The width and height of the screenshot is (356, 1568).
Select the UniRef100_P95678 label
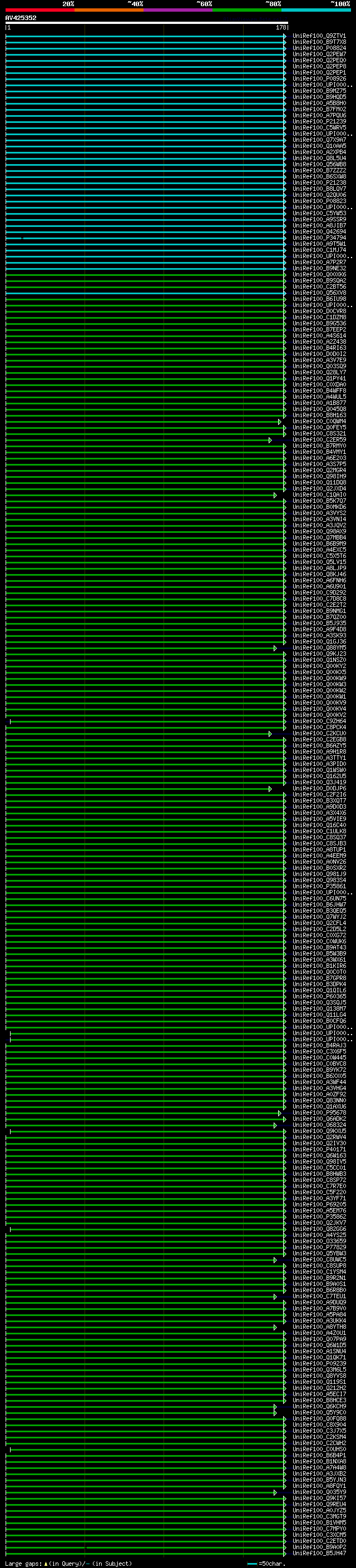click(x=319, y=1112)
